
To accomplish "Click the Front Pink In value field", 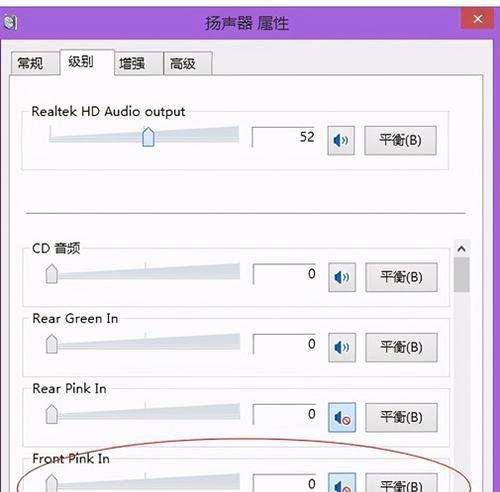I will coord(284,483).
